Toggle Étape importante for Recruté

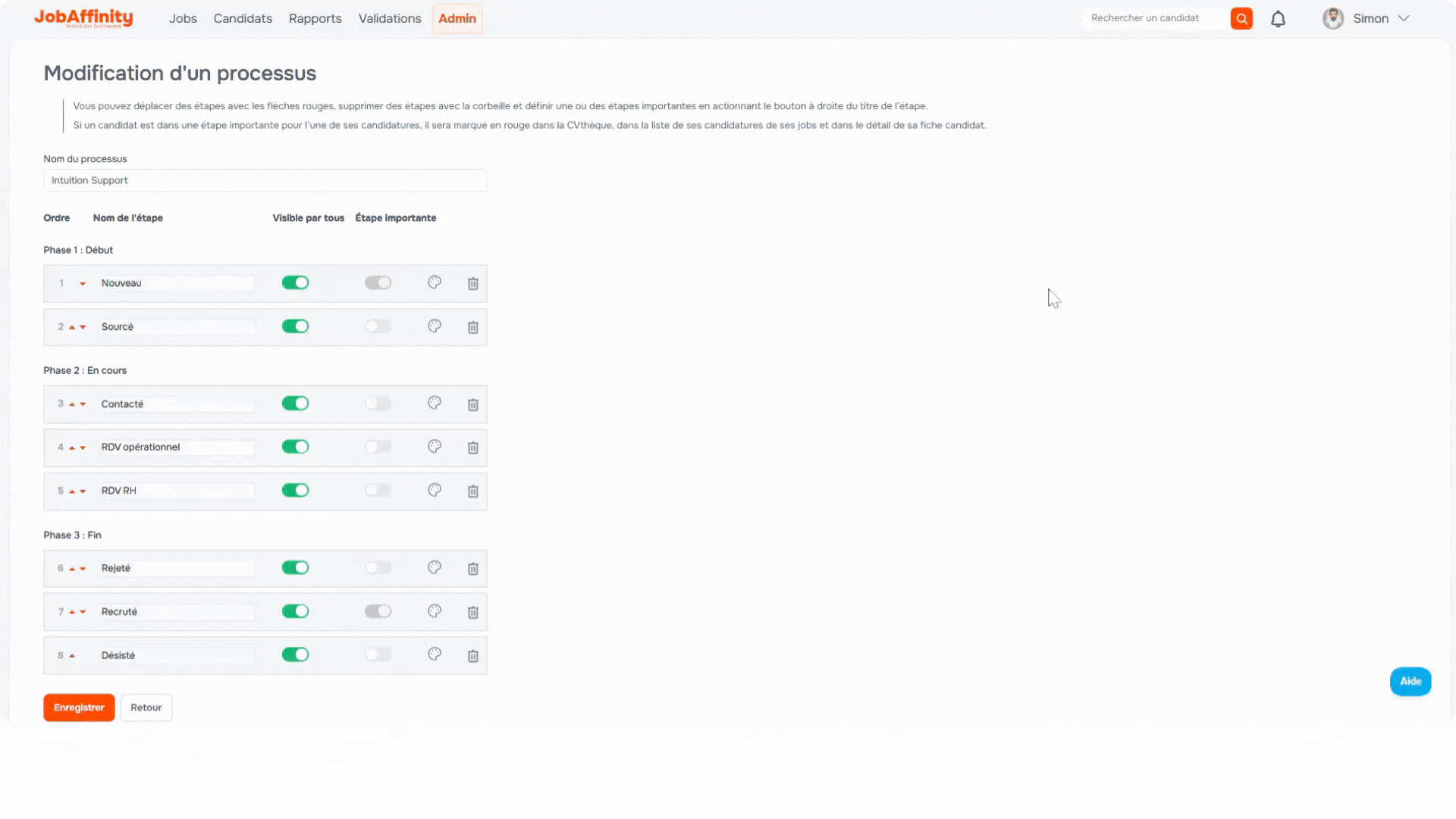click(x=378, y=611)
